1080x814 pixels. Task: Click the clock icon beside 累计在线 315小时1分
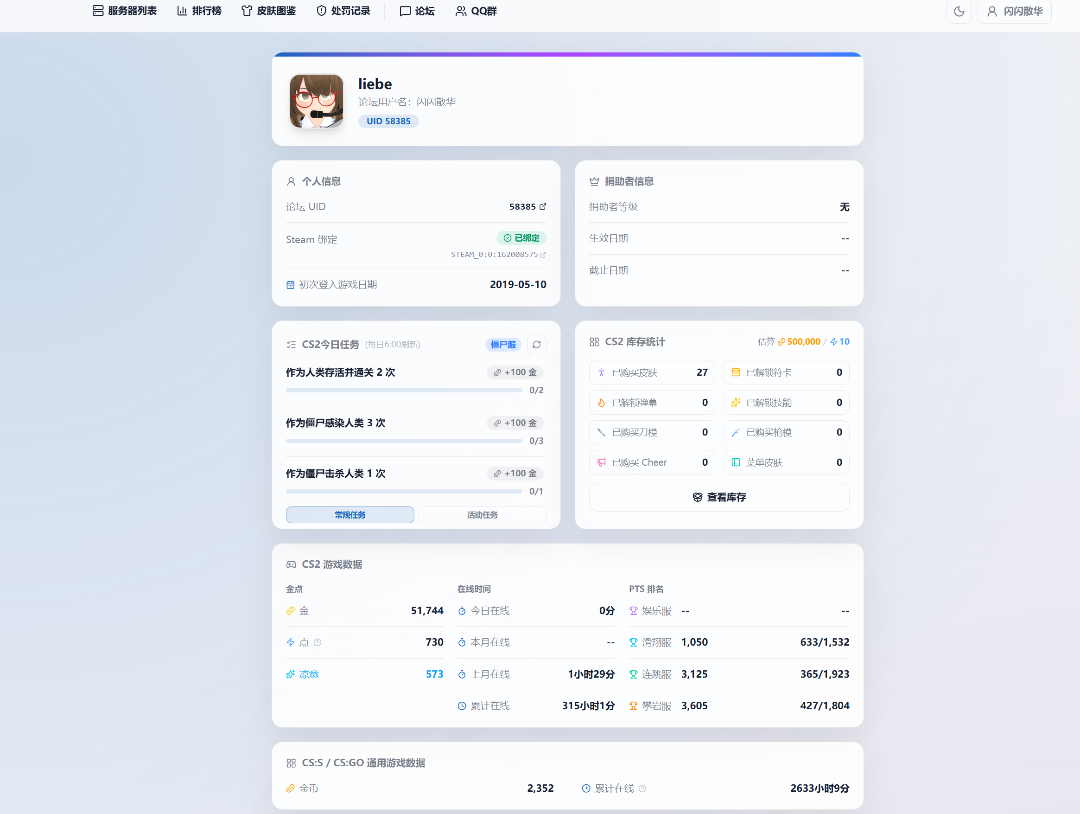(461, 707)
